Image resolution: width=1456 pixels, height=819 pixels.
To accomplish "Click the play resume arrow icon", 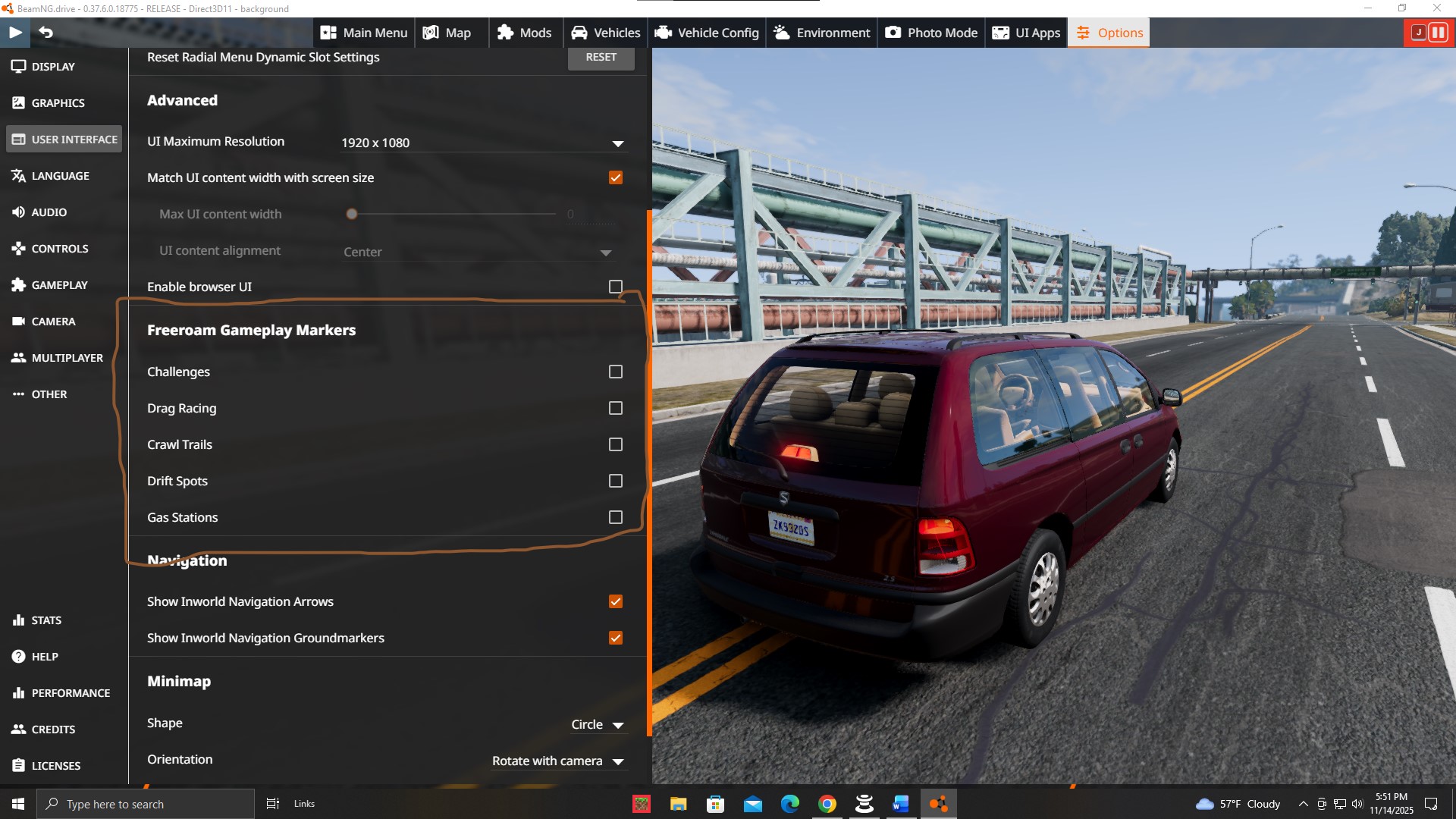I will 15,32.
